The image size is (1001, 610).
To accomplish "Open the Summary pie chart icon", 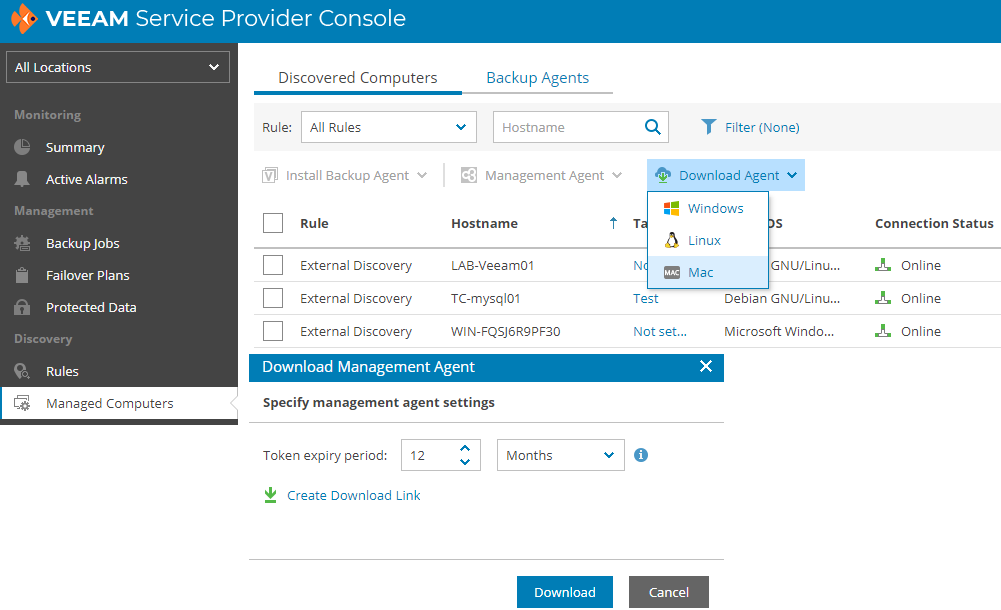I will pyautogui.click(x=22, y=147).
